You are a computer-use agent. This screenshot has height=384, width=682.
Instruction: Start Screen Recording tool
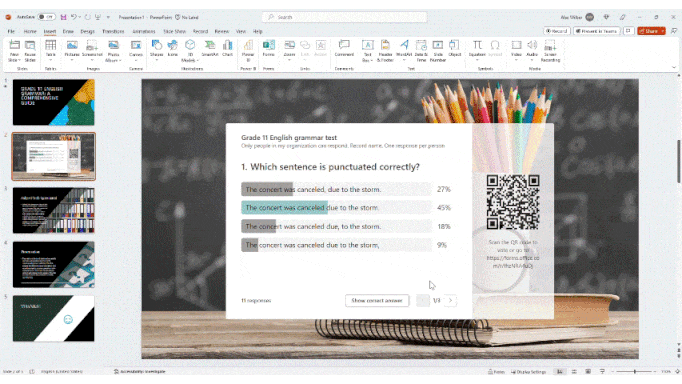(550, 50)
